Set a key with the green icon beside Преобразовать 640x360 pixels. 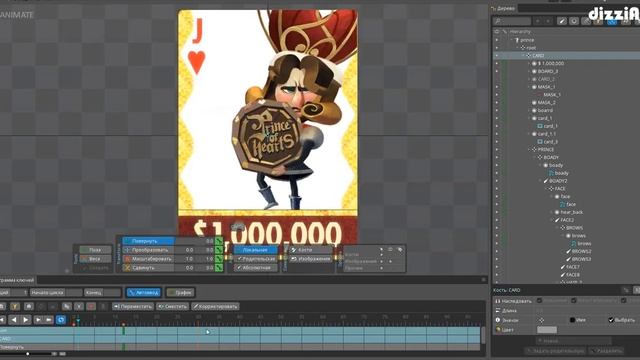[219, 250]
